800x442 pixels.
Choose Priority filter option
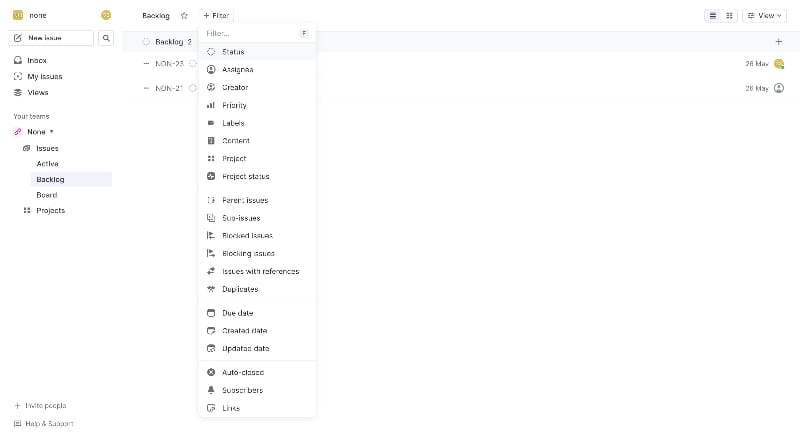(x=257, y=105)
